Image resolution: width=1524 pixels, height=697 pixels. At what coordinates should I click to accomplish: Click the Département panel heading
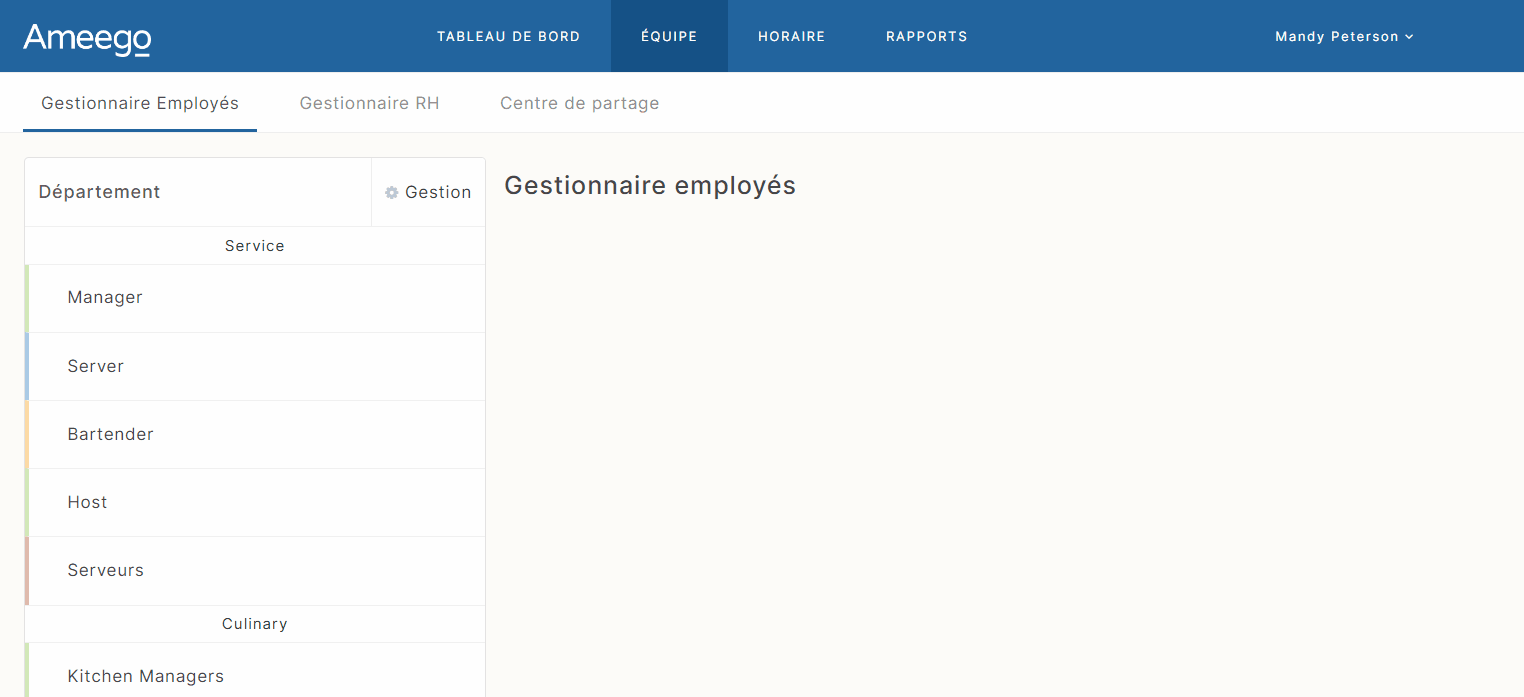pos(99,192)
